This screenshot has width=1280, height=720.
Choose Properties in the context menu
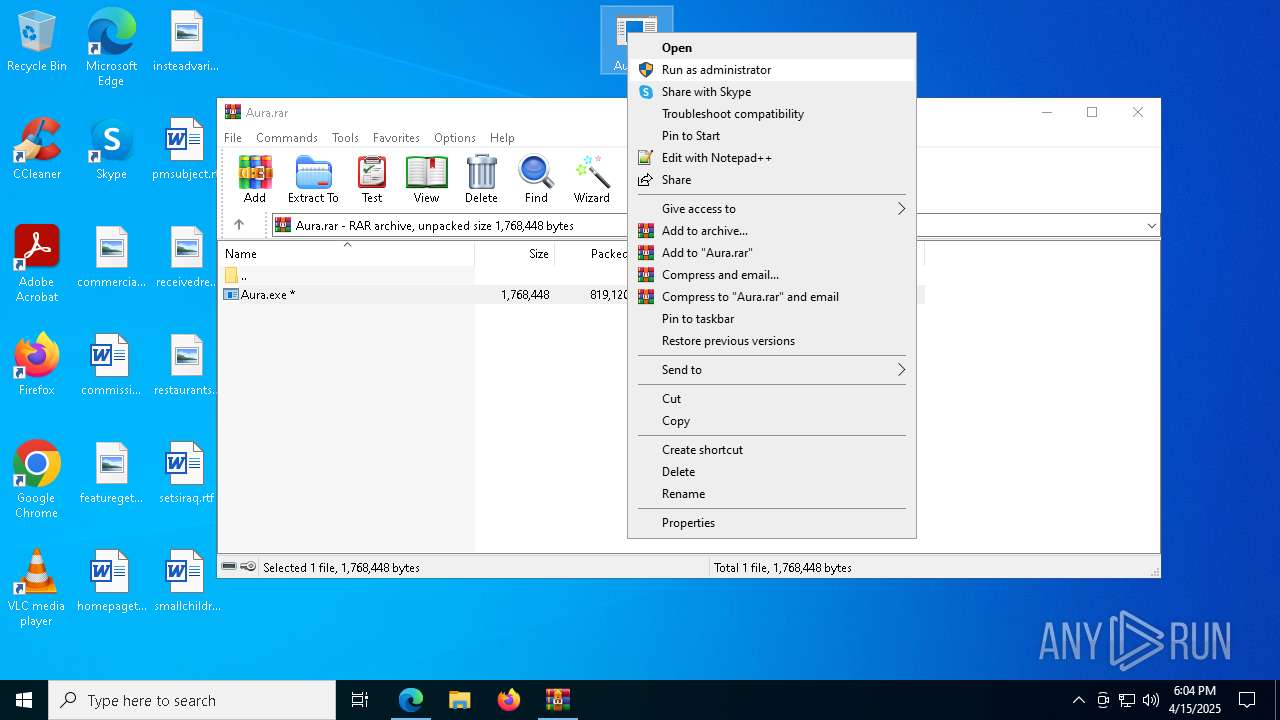click(771, 523)
